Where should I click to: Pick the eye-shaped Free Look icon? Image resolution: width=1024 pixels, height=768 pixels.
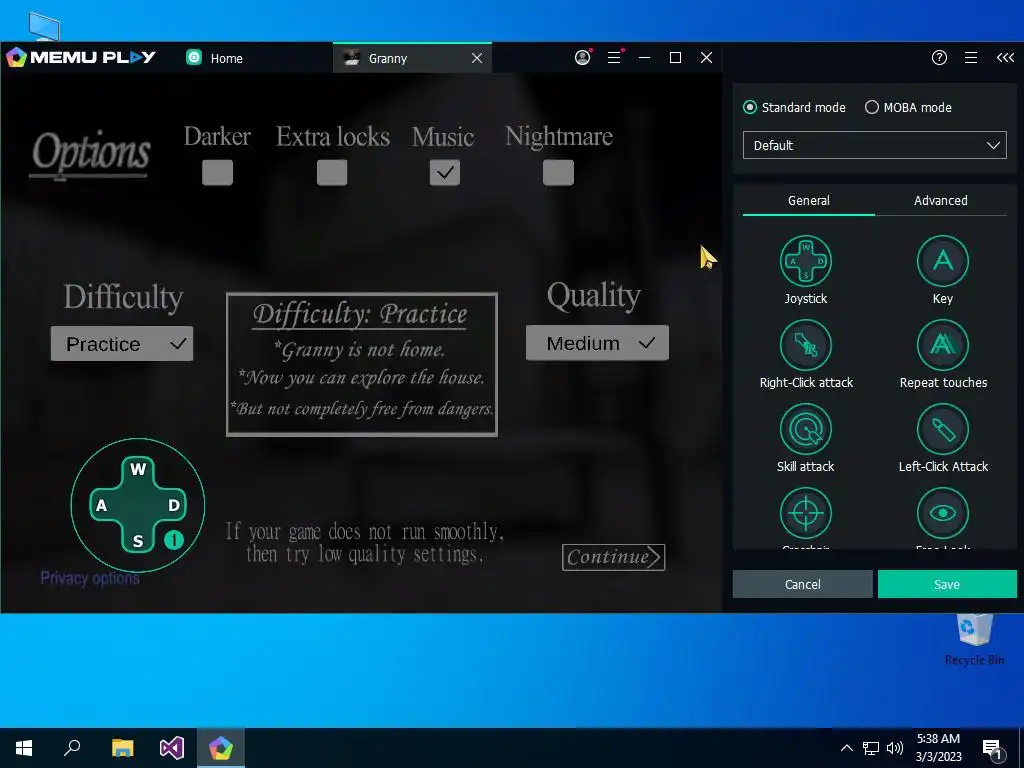pos(942,513)
